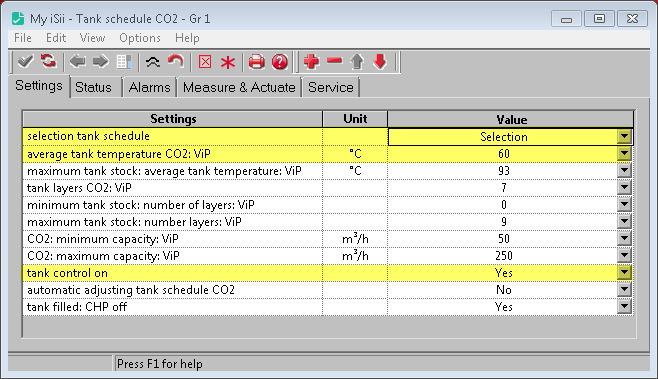
Task: Click the value 93 cell
Action: pyautogui.click(x=503, y=171)
